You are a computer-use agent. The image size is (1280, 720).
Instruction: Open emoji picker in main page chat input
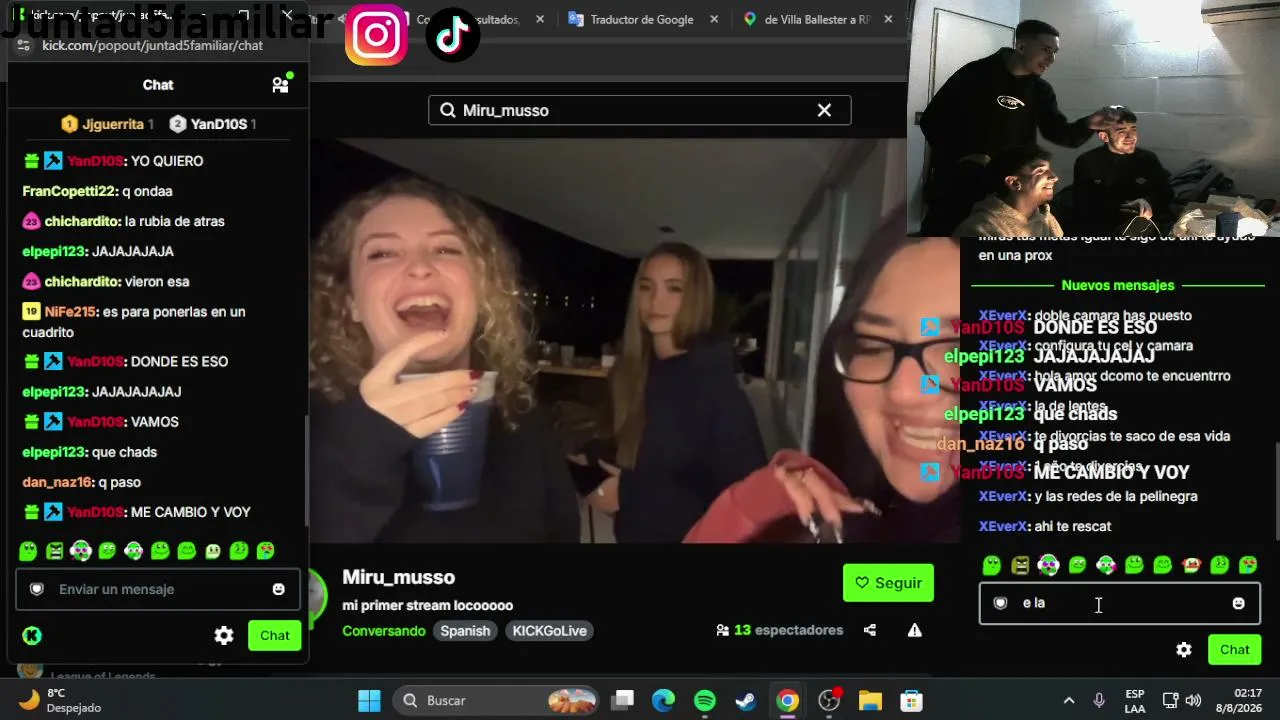[1238, 603]
